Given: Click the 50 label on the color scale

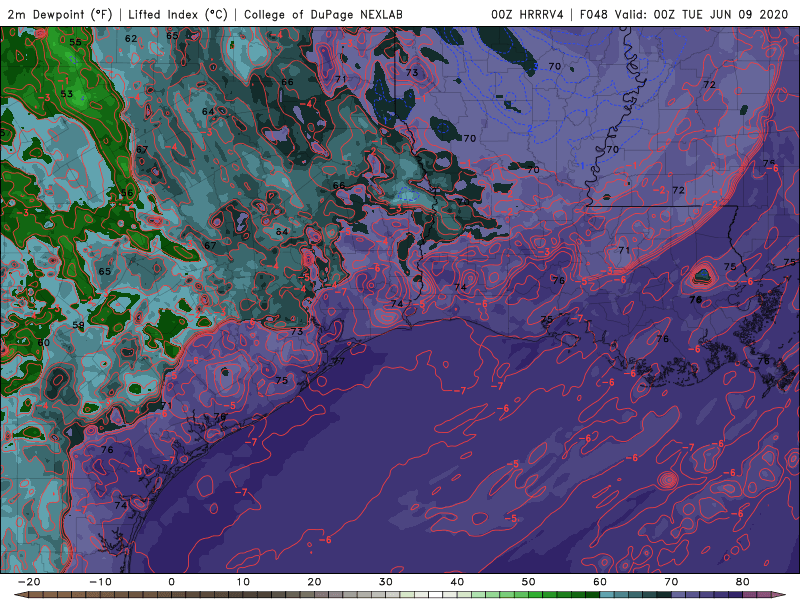Looking at the screenshot, I should [x=529, y=582].
